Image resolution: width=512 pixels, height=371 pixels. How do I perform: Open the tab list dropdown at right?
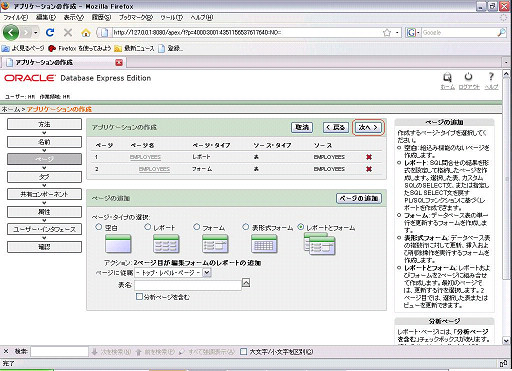pos(506,62)
